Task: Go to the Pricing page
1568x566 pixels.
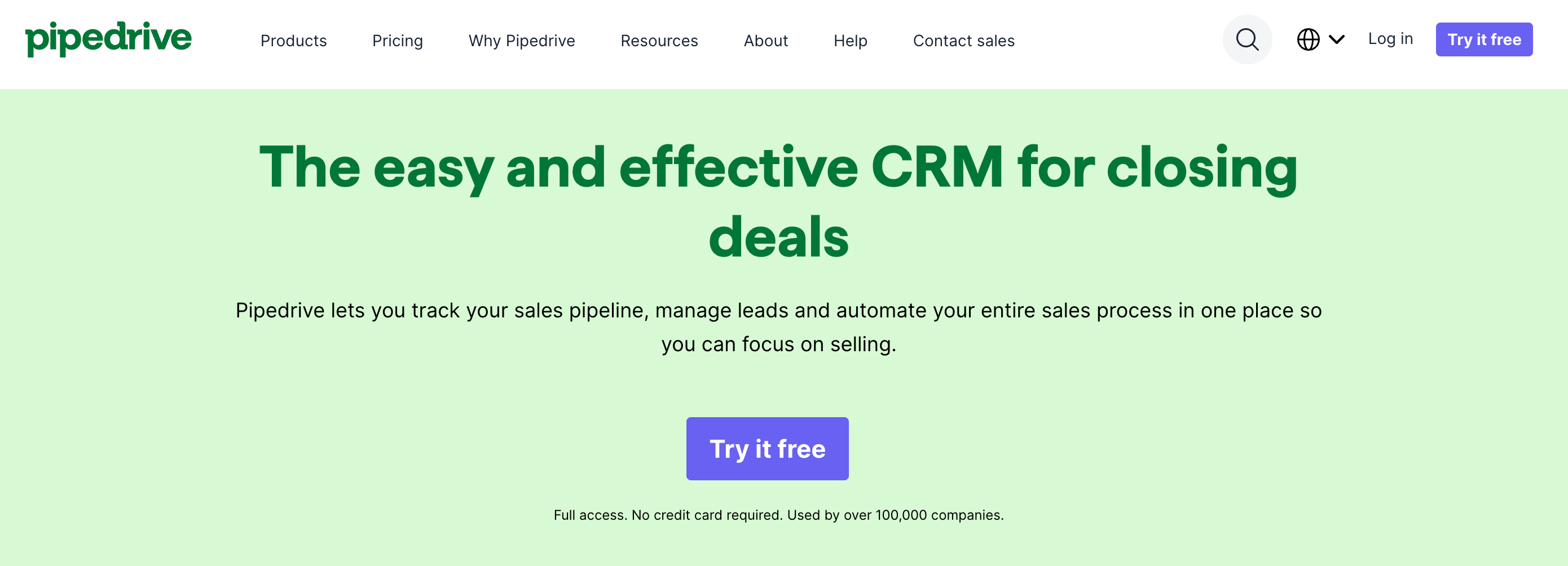Action: 398,41
